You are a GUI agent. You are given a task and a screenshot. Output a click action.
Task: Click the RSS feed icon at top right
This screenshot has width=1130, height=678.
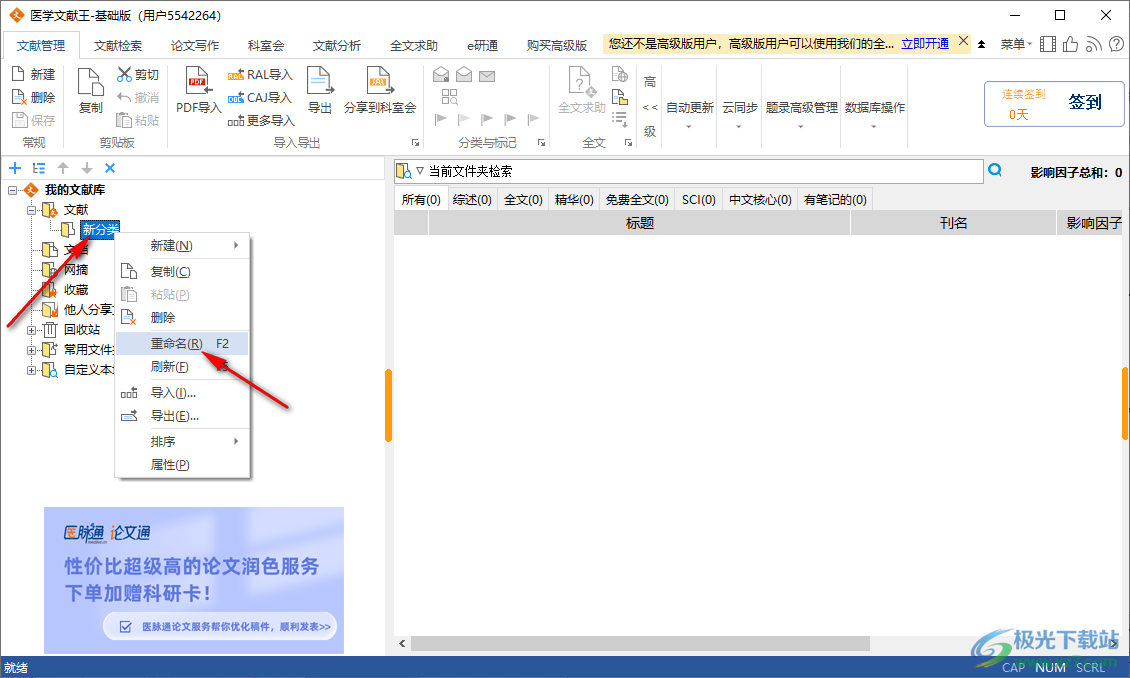pos(1094,44)
